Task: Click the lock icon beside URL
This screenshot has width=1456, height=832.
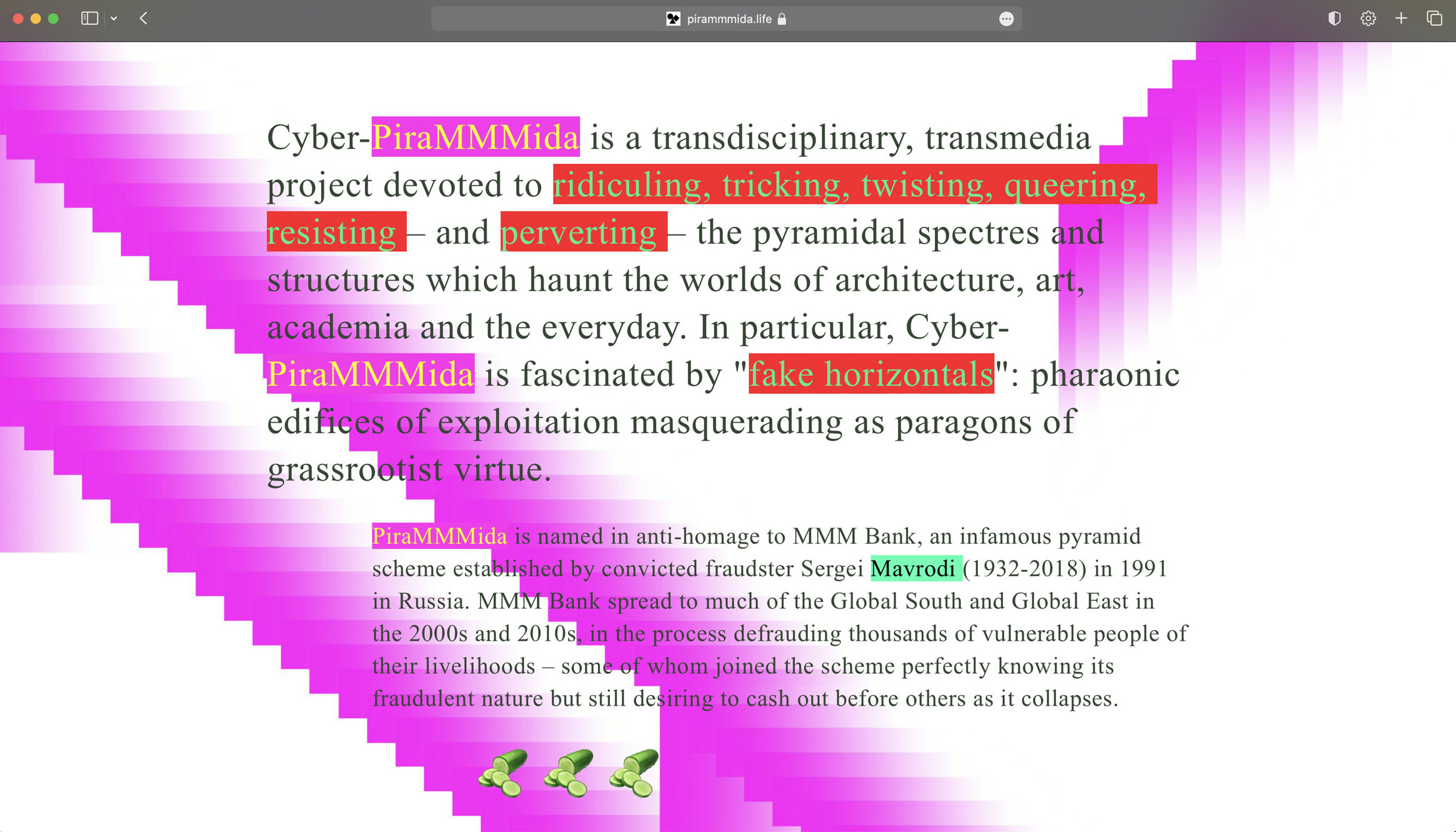Action: click(782, 19)
